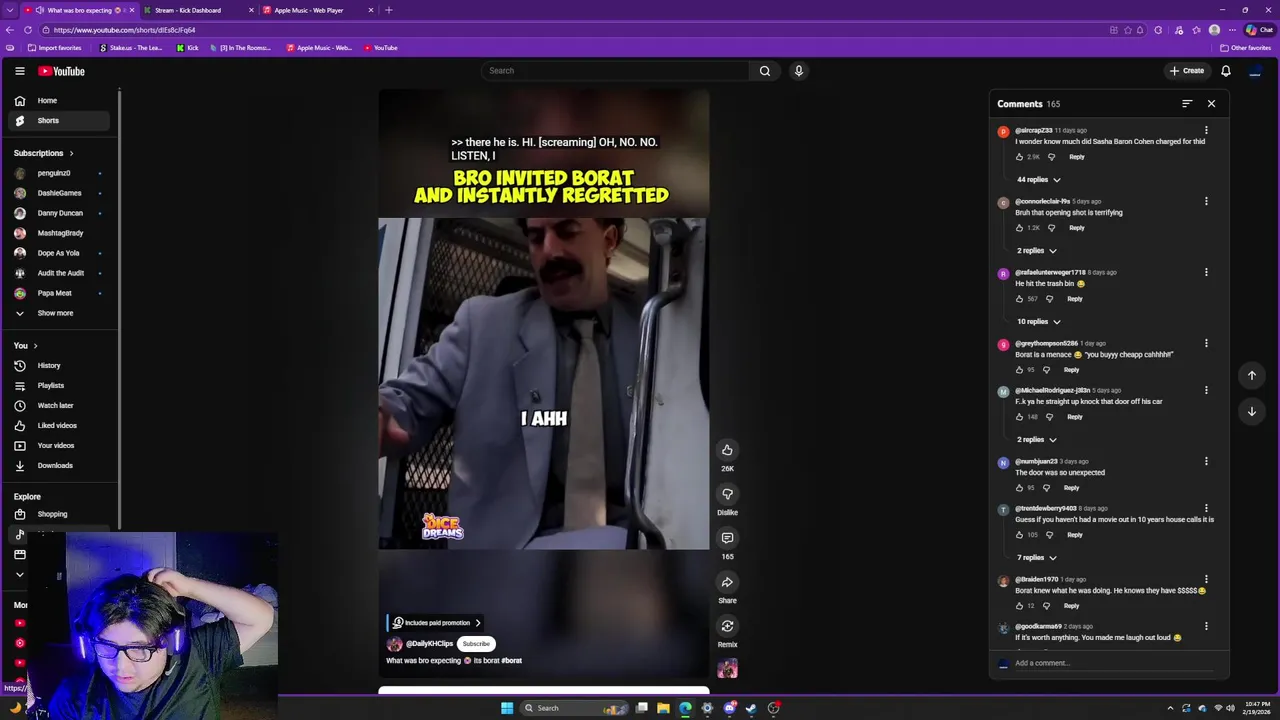Screen dimensions: 1280x720
Task: Open a new browser tab
Action: [389, 10]
